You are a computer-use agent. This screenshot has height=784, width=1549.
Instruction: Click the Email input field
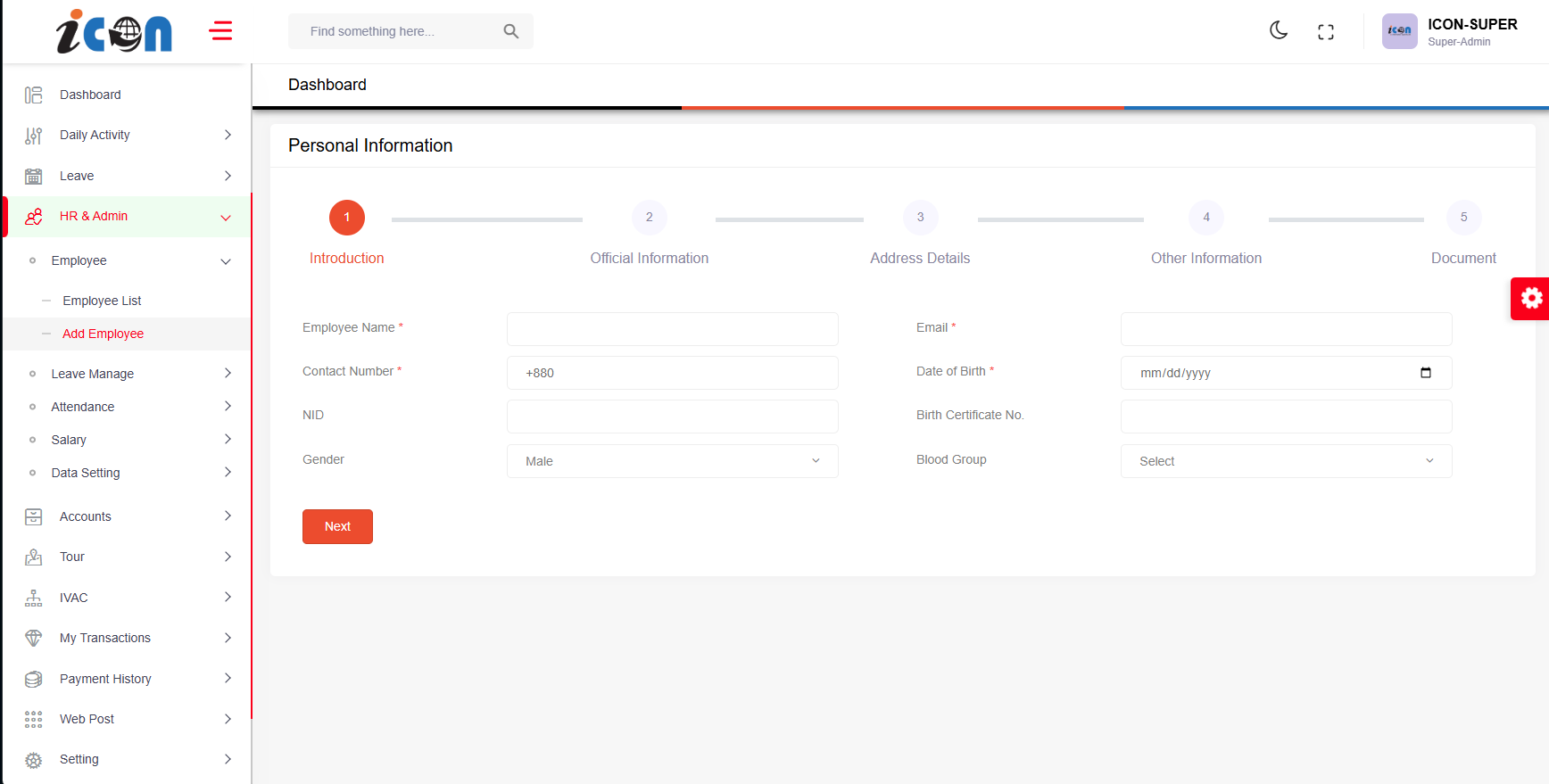(1286, 329)
